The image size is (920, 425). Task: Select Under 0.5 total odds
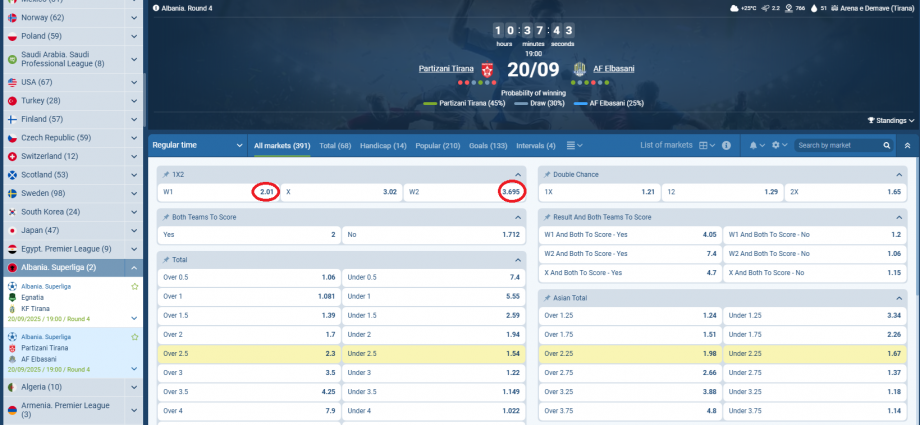click(x=433, y=277)
